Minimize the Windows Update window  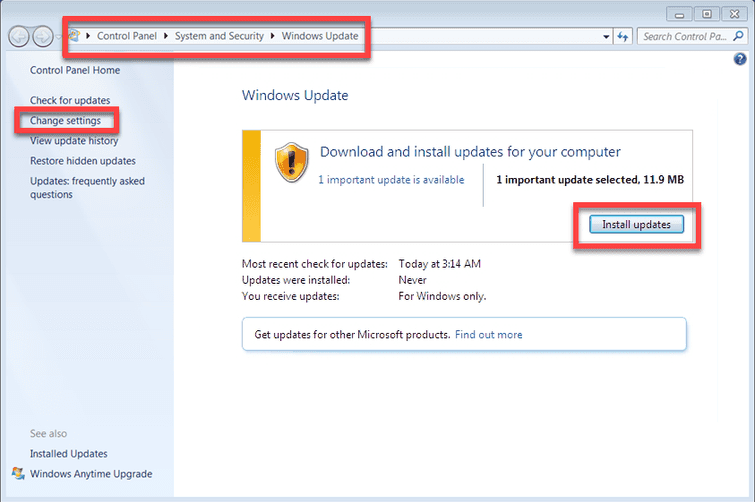coord(679,14)
